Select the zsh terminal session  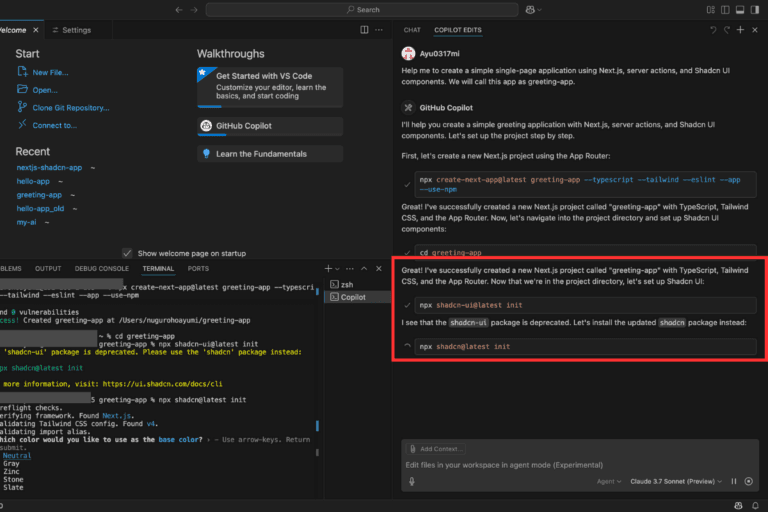[x=347, y=284]
